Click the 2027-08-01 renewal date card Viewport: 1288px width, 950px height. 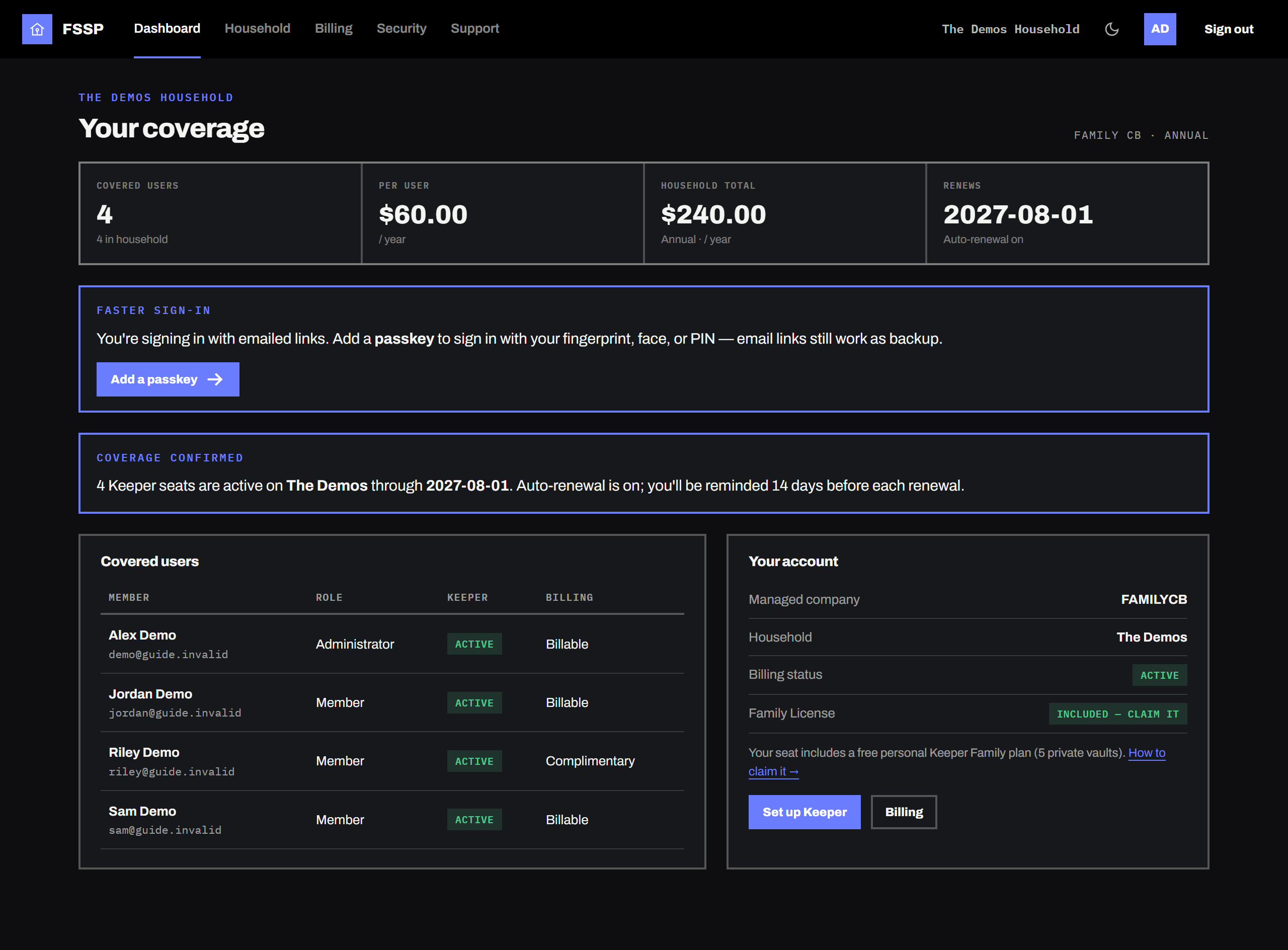click(x=1067, y=213)
